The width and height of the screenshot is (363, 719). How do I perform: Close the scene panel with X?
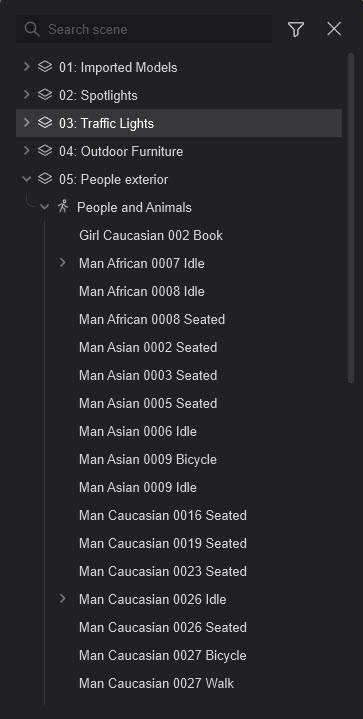[x=334, y=29]
